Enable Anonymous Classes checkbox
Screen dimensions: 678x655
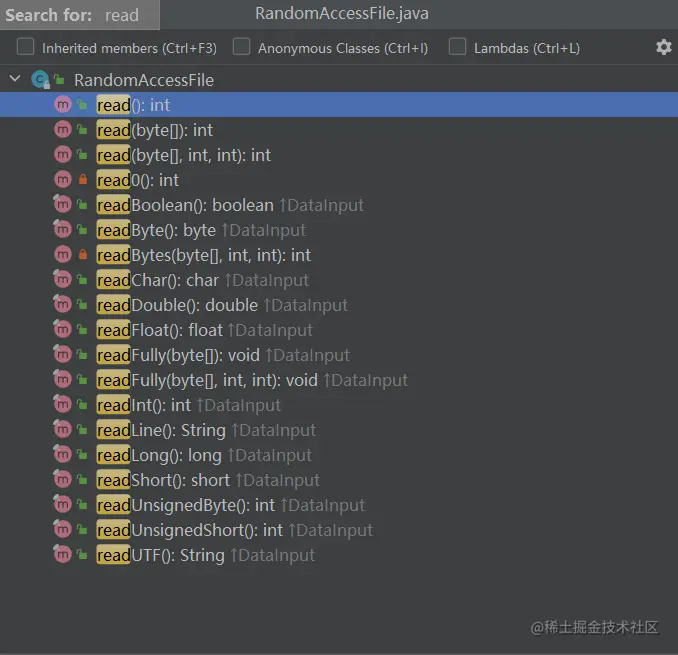[241, 47]
